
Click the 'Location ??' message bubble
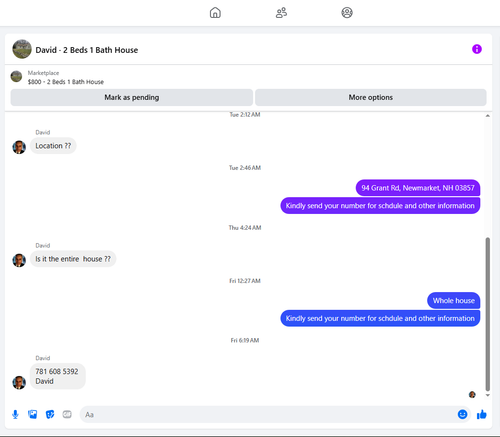[53, 146]
